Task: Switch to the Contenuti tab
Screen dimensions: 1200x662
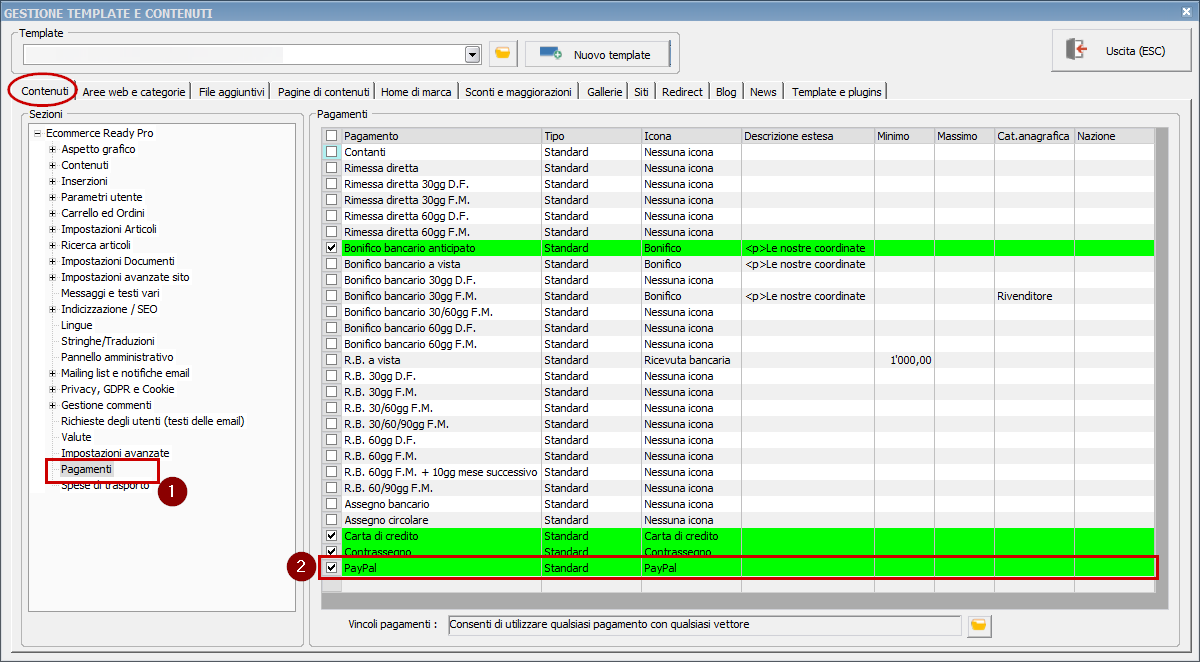Action: pos(45,91)
